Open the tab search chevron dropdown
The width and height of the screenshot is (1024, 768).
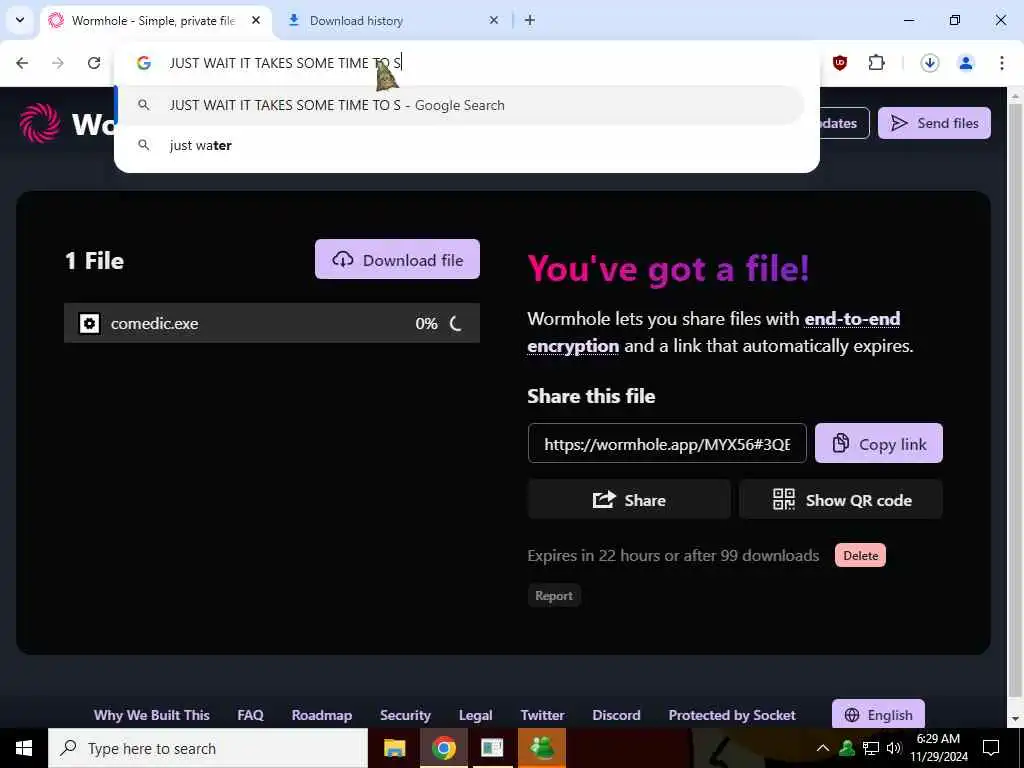click(x=20, y=20)
